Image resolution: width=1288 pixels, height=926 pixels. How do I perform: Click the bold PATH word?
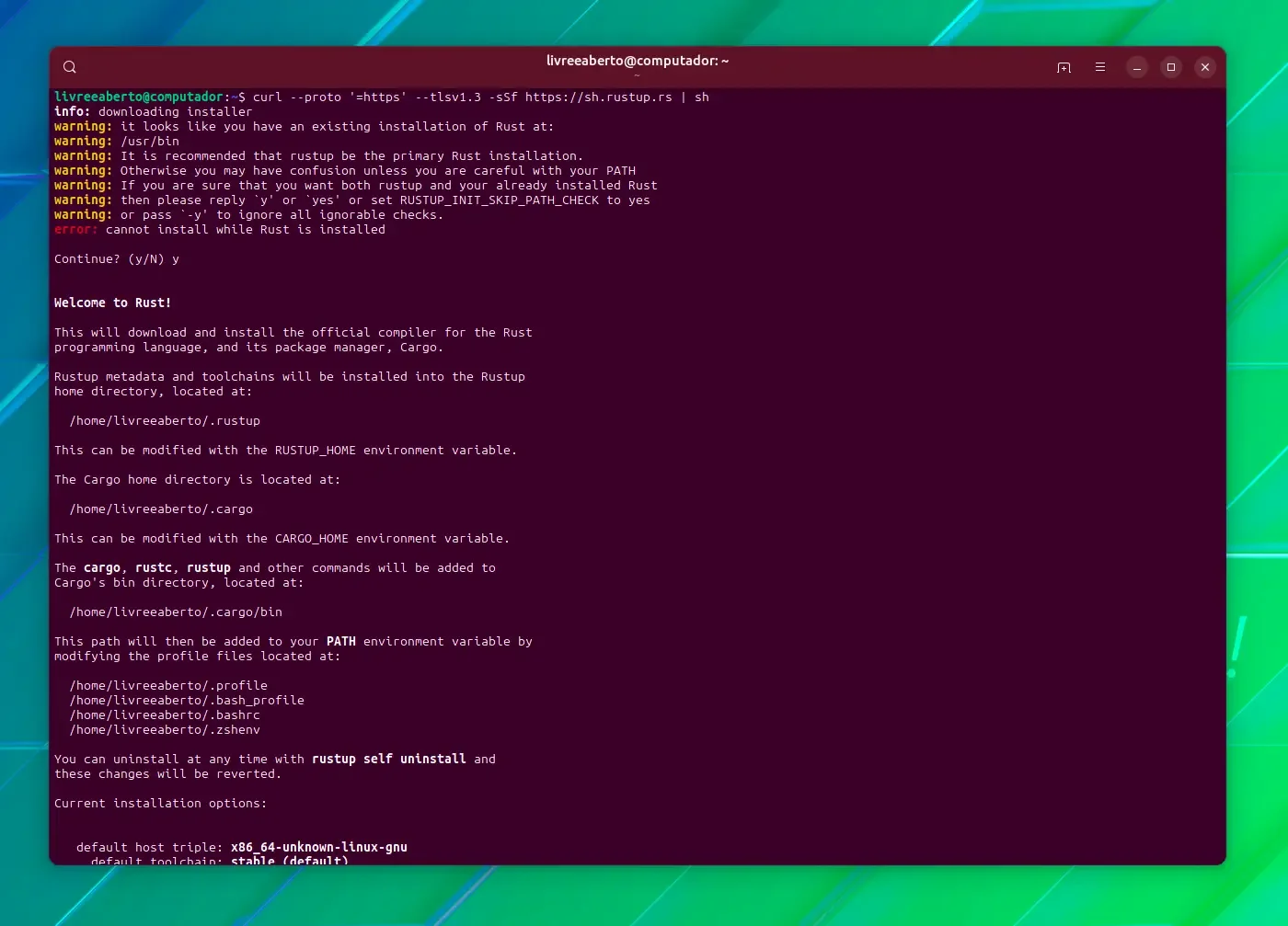[341, 642]
